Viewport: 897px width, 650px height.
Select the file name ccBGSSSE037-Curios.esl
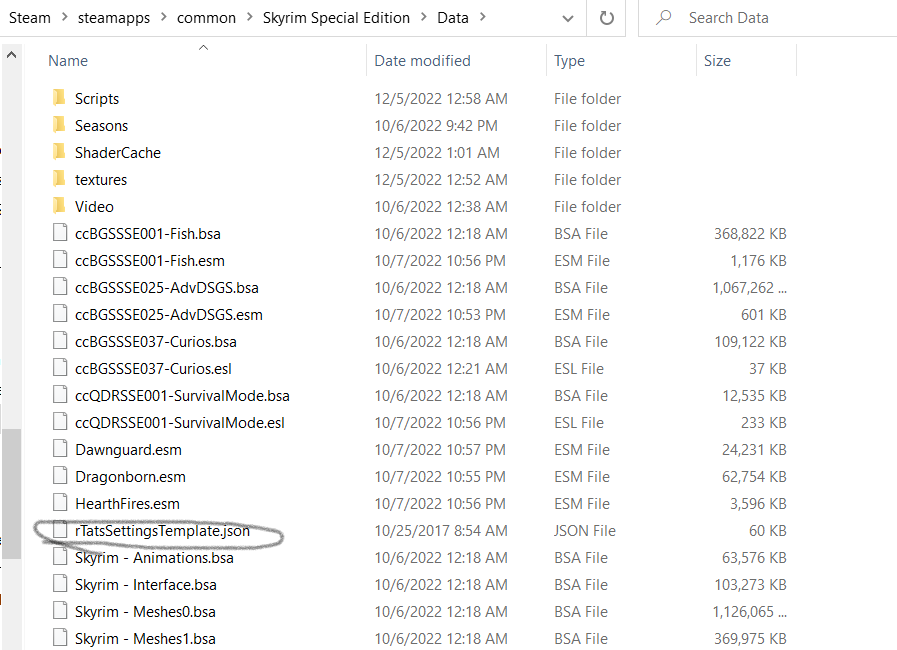[153, 368]
